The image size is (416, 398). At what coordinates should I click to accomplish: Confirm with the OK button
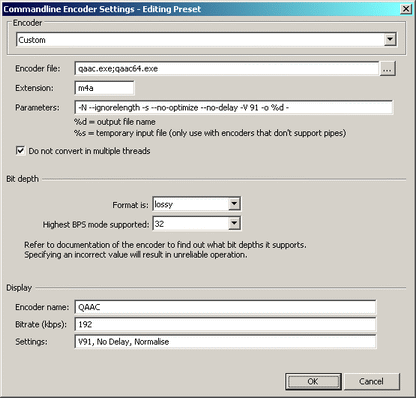point(313,381)
